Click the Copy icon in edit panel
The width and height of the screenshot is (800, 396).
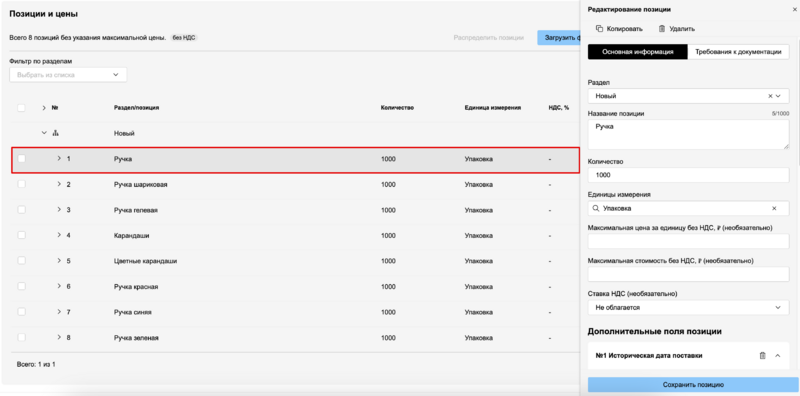599,29
